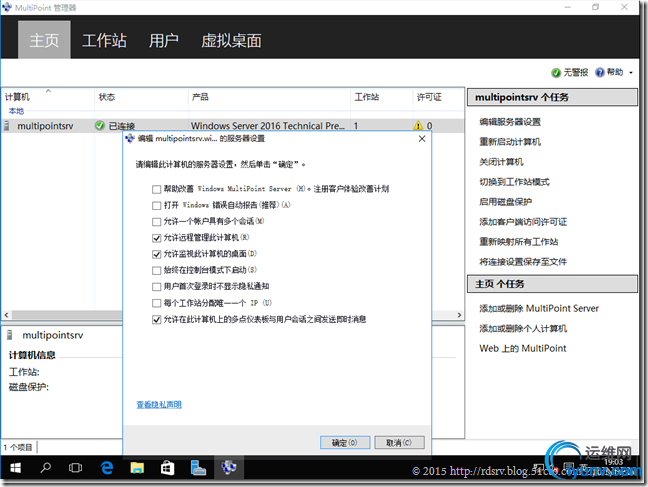Open the 虚拟桌面 tab
The image size is (648, 487).
[x=231, y=41]
